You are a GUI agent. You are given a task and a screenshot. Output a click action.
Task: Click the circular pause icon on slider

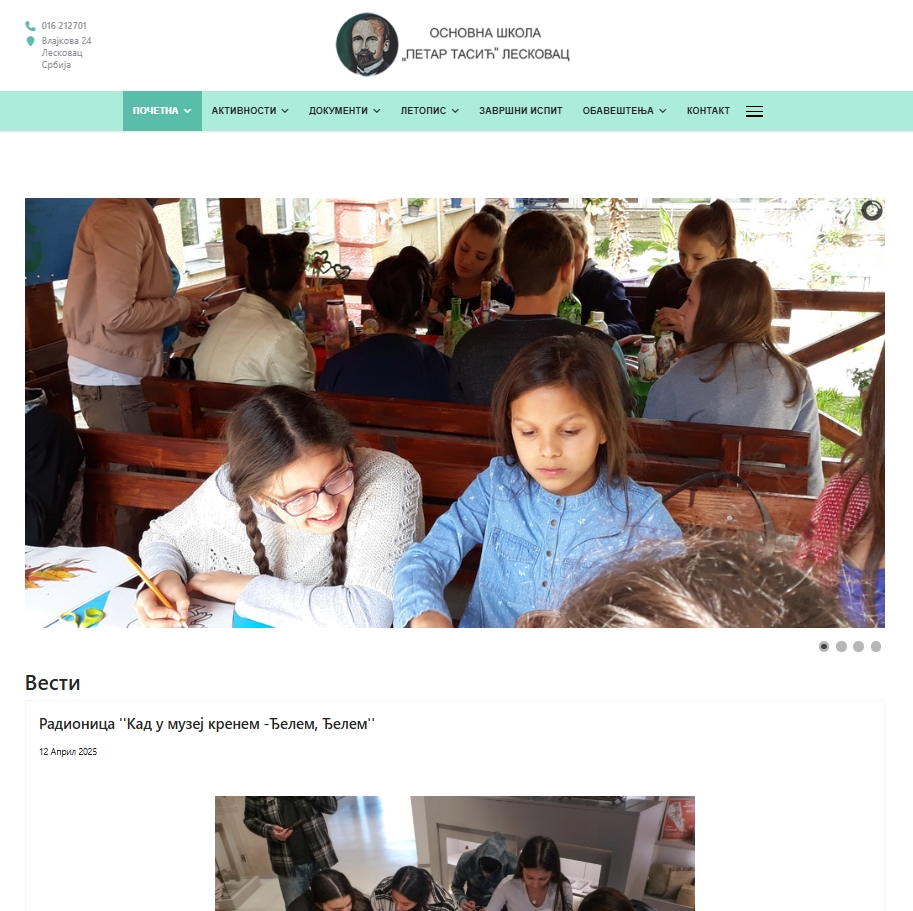pyautogui.click(x=871, y=210)
